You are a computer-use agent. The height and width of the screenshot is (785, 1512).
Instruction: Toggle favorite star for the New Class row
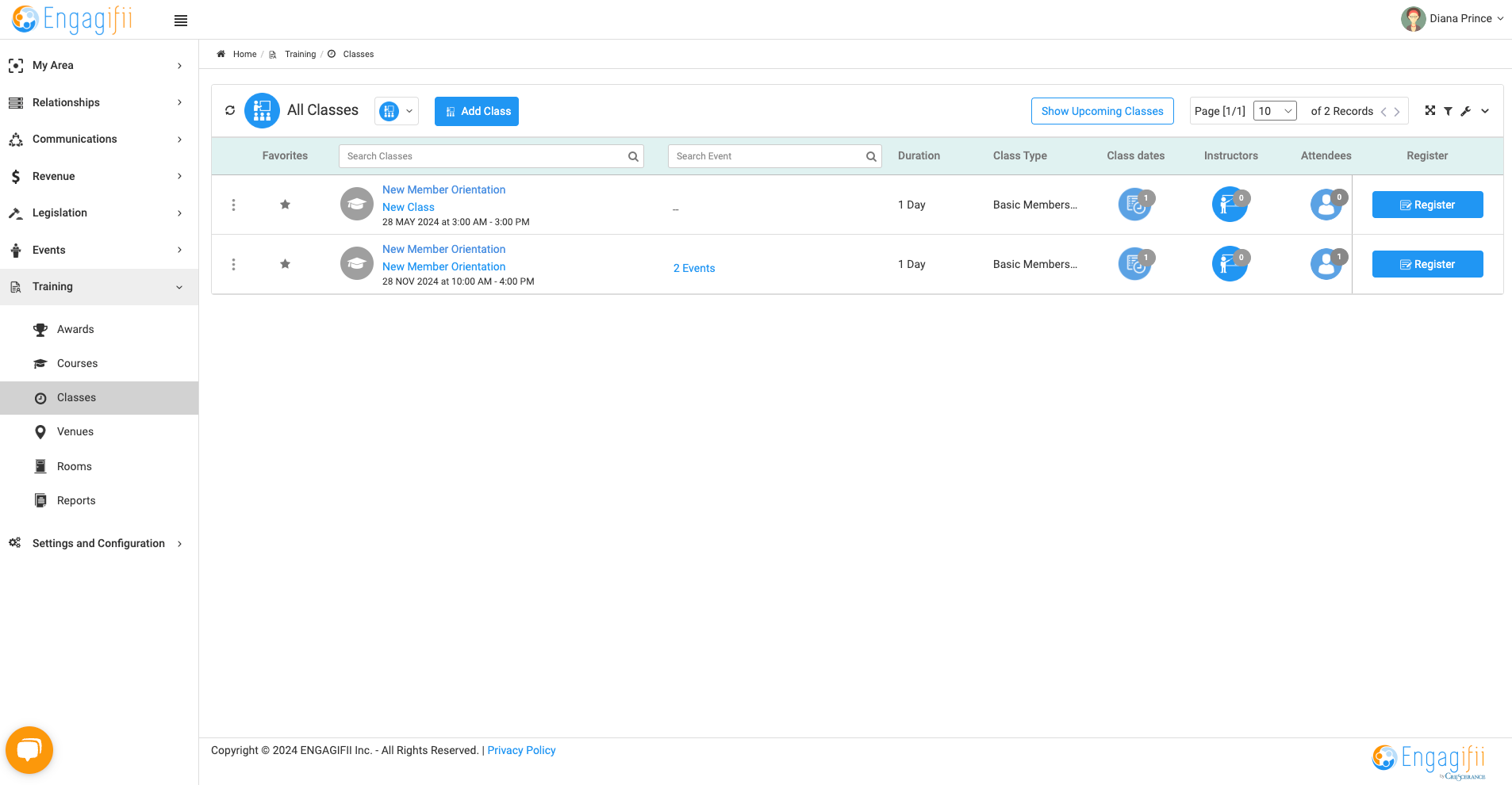(285, 205)
